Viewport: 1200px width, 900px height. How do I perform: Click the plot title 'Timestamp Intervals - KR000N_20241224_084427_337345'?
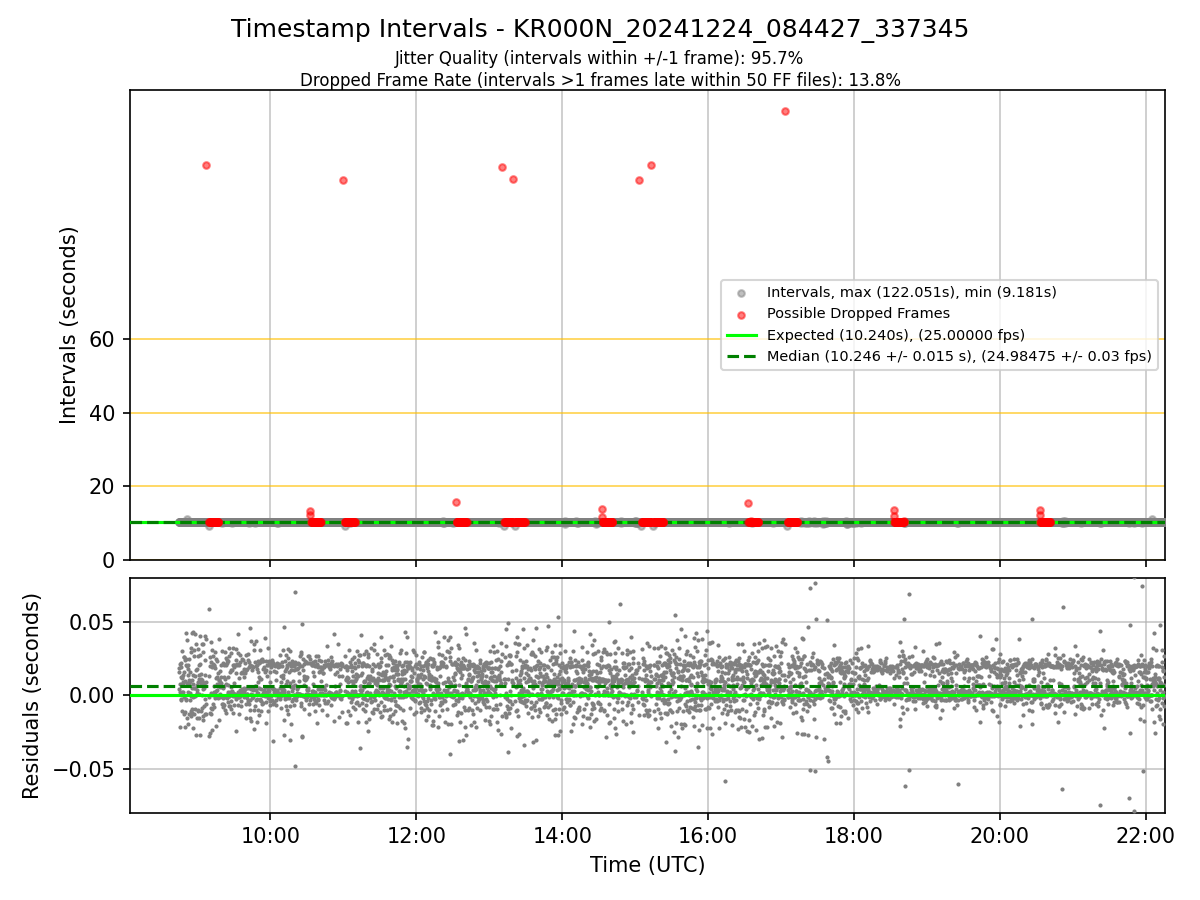coord(600,29)
